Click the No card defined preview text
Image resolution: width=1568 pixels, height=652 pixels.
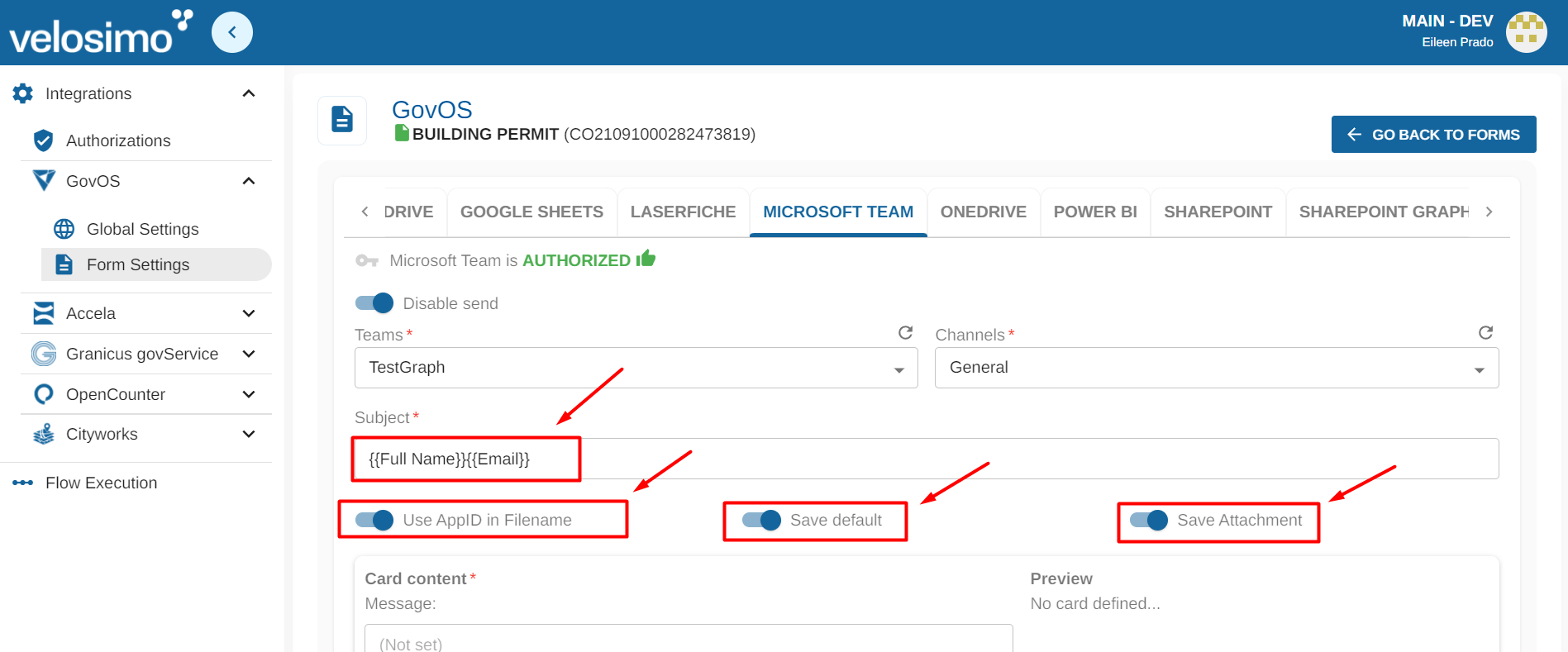point(1095,603)
